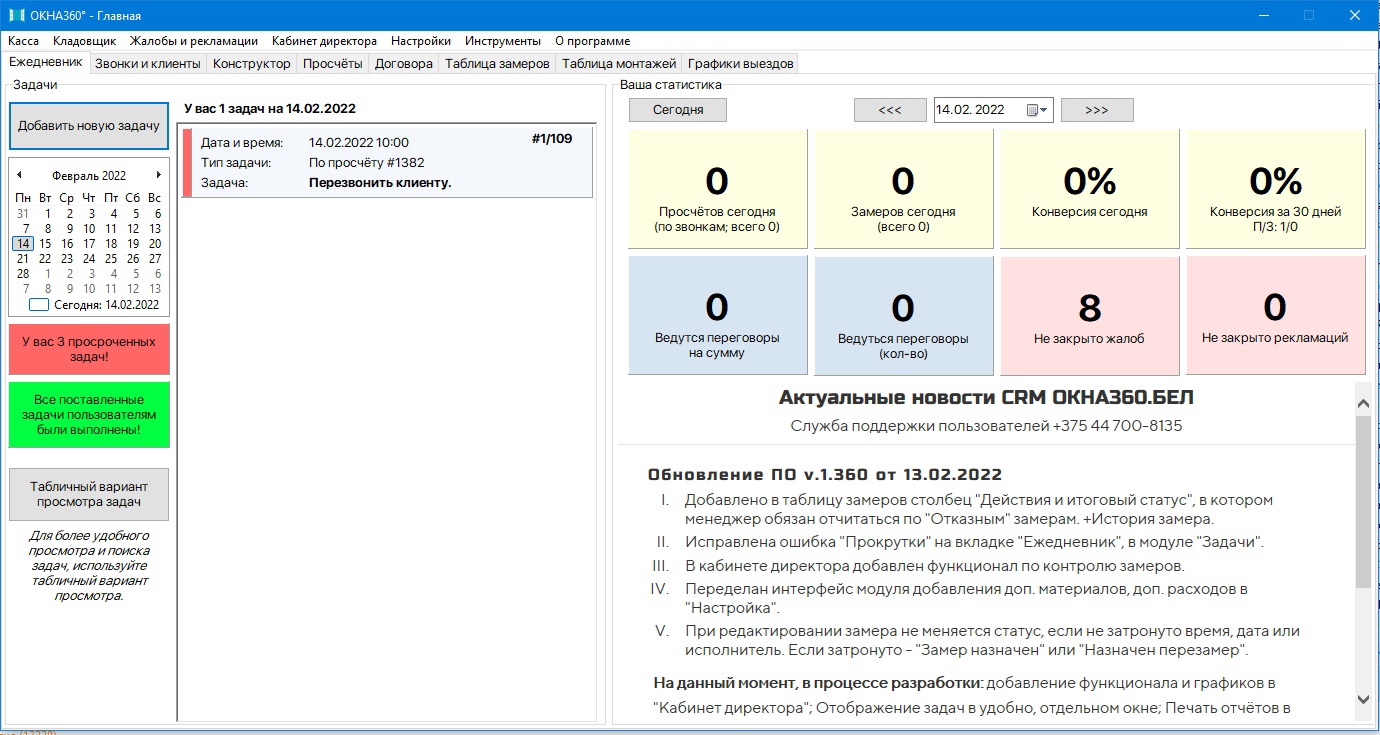
Task: Maximize the ОКНА360 window
Action: point(1309,15)
